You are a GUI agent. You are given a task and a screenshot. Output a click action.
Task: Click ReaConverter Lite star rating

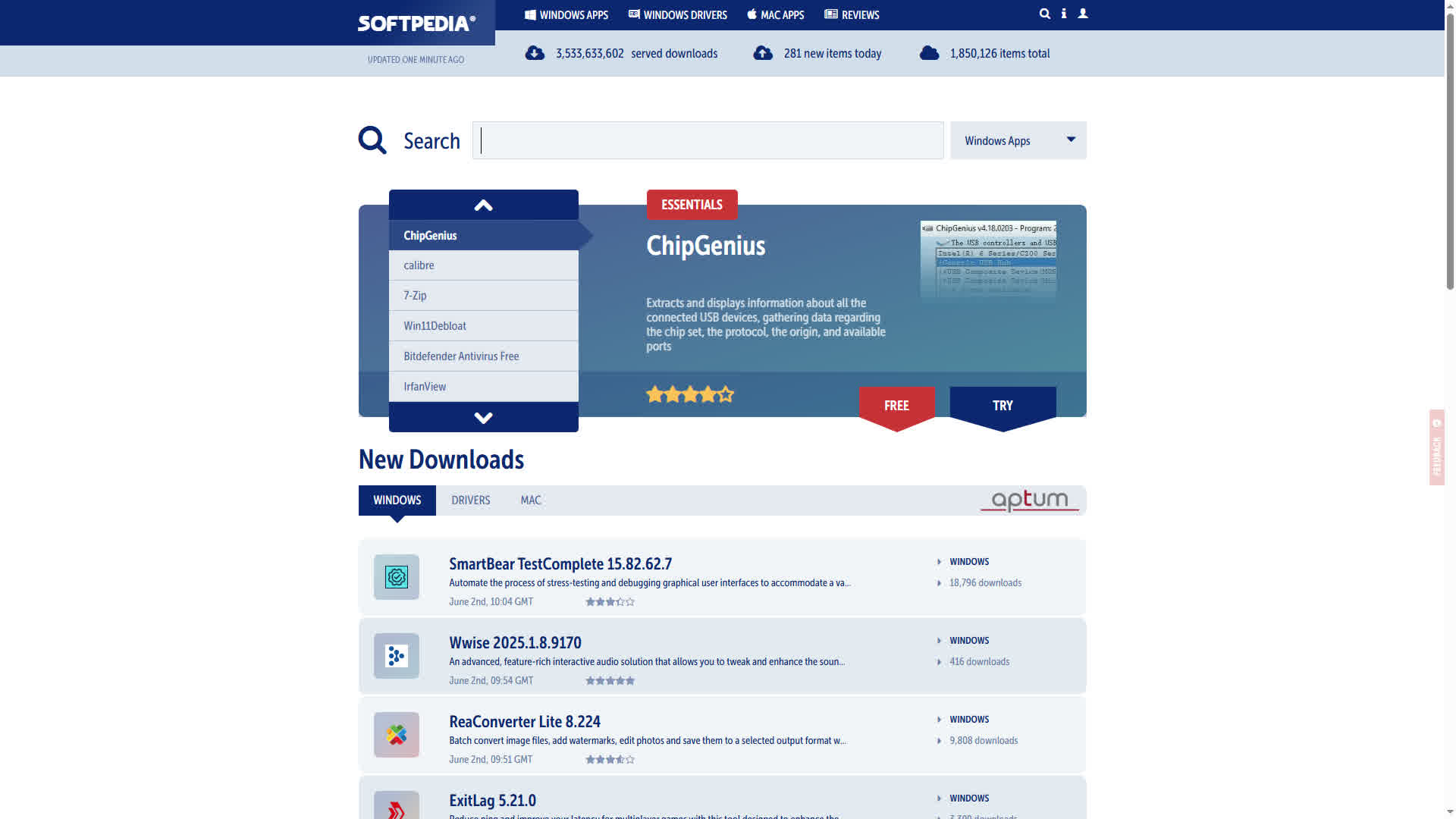pyautogui.click(x=610, y=760)
